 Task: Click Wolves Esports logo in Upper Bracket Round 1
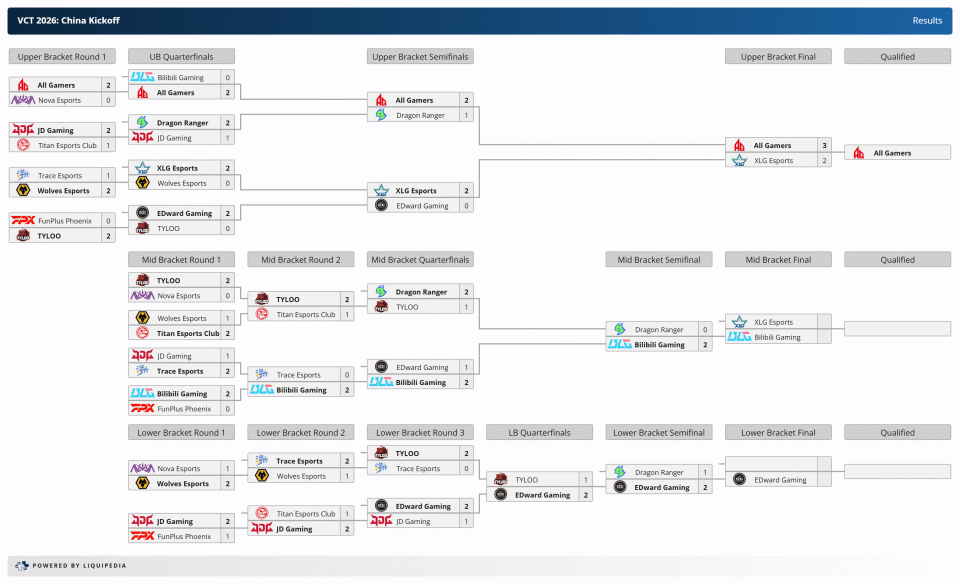tap(23, 190)
